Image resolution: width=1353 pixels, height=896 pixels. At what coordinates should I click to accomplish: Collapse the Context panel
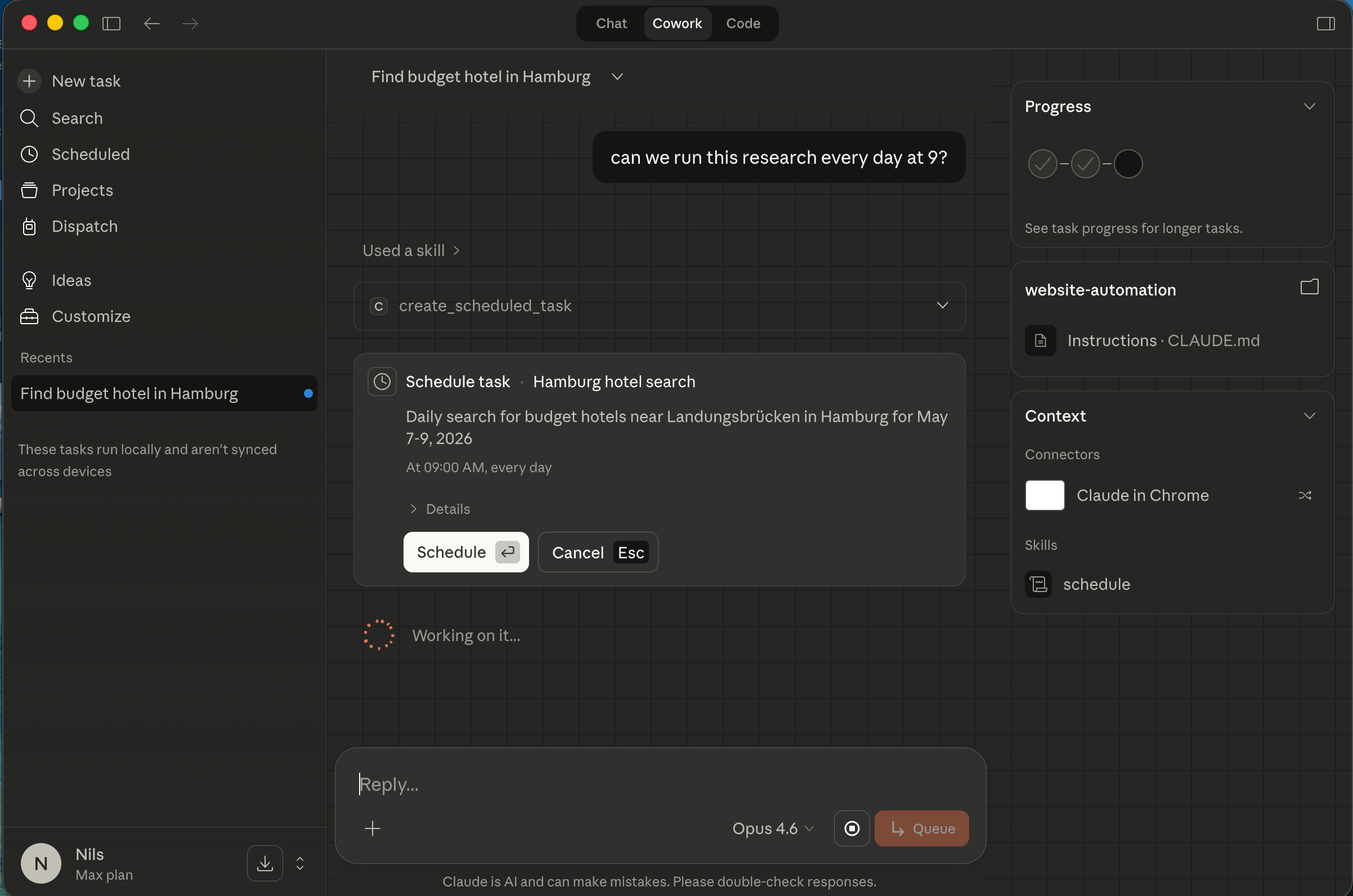(1309, 416)
